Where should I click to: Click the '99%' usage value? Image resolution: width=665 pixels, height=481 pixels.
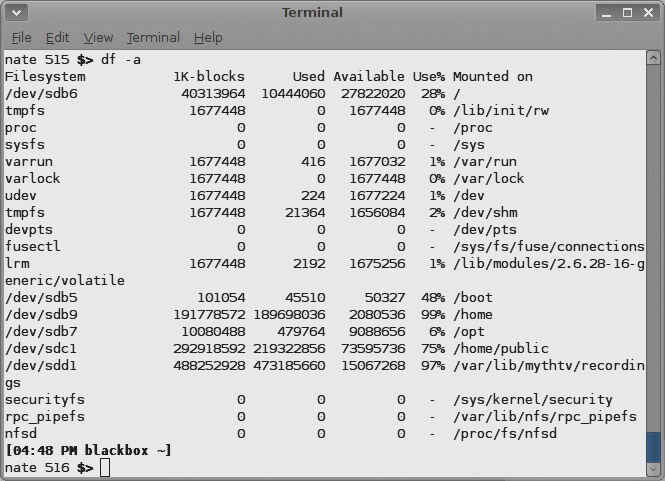tap(433, 314)
